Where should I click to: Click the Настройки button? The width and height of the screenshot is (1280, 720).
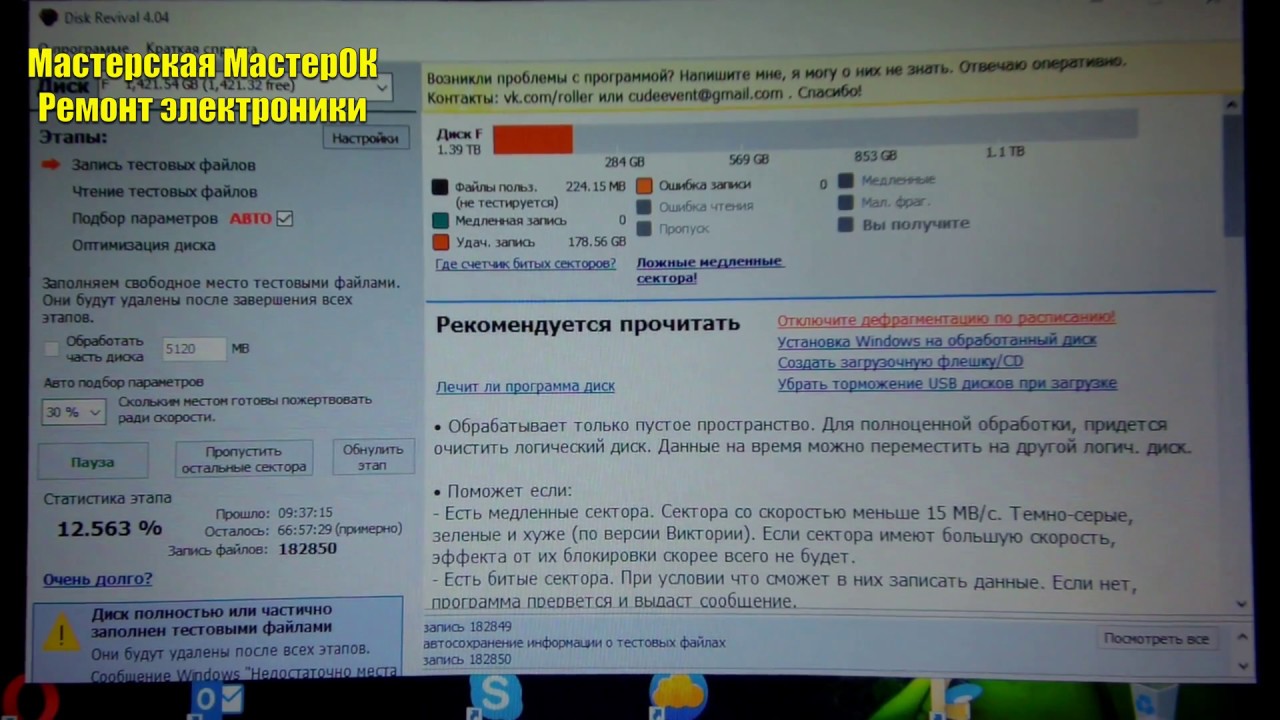pos(365,139)
